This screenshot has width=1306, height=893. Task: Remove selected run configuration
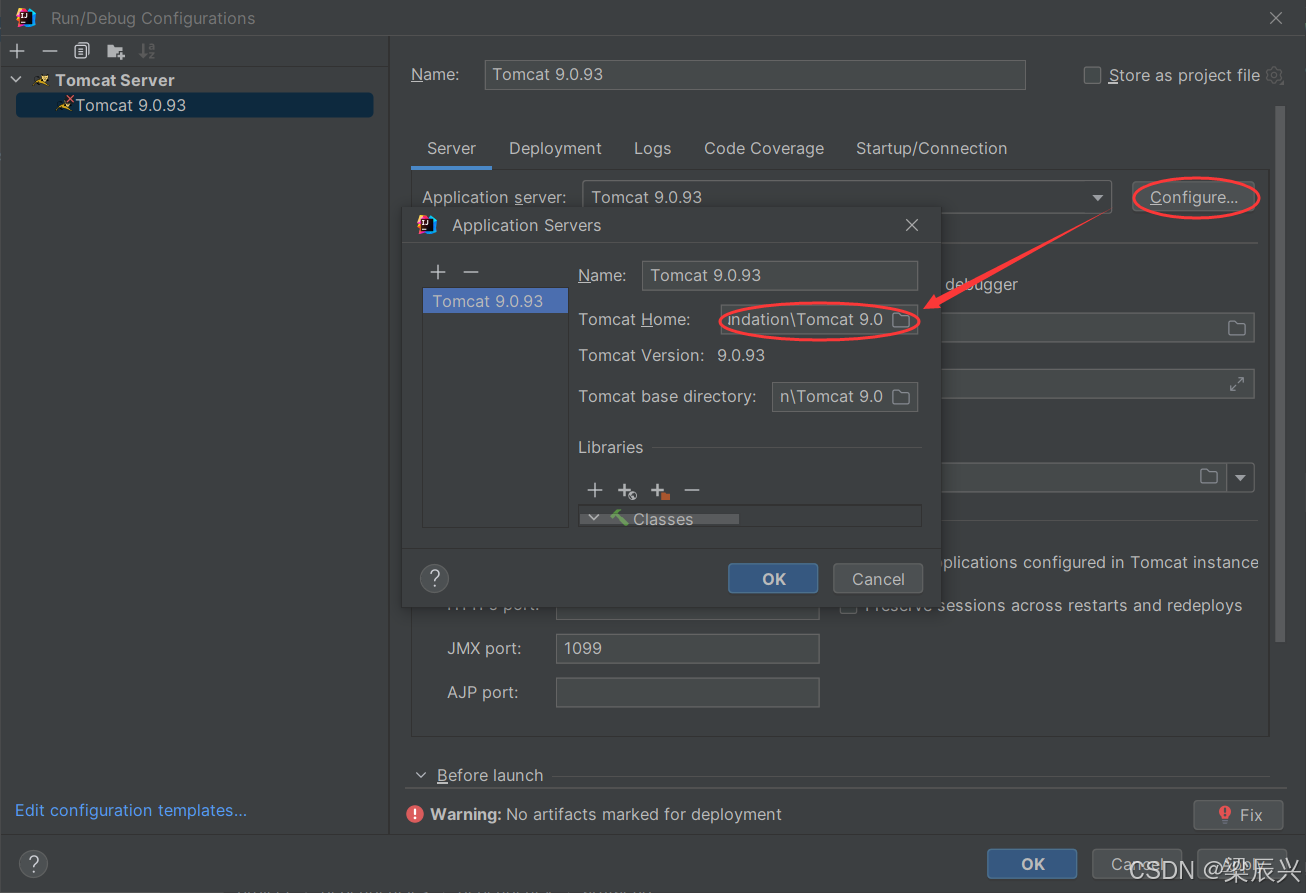coord(50,51)
